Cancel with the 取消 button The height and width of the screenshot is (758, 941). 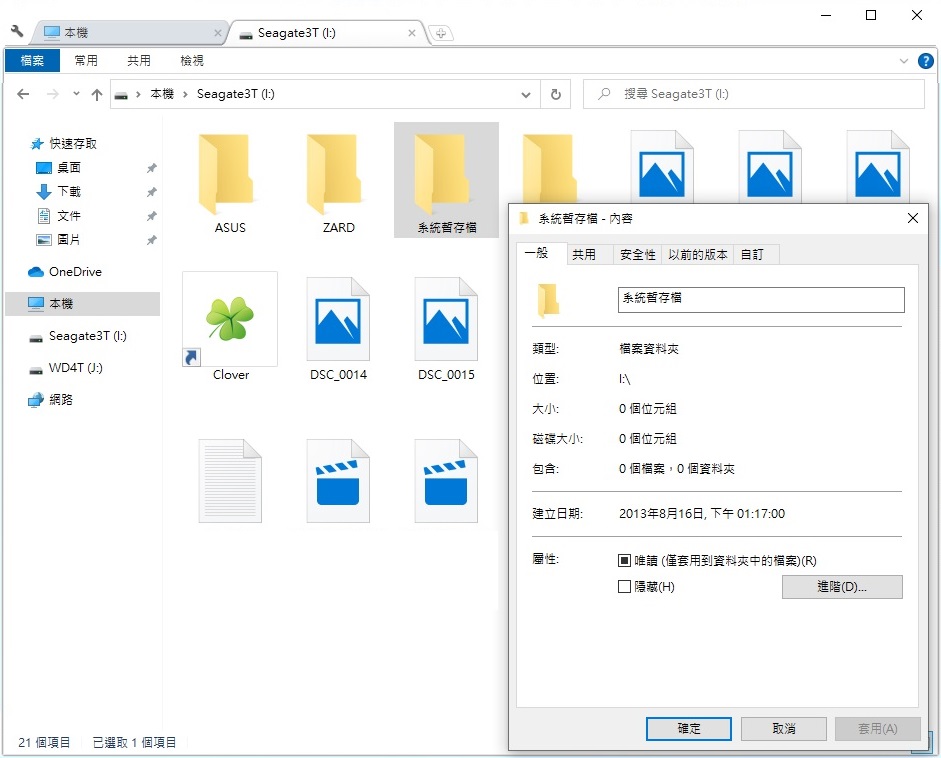pos(784,729)
